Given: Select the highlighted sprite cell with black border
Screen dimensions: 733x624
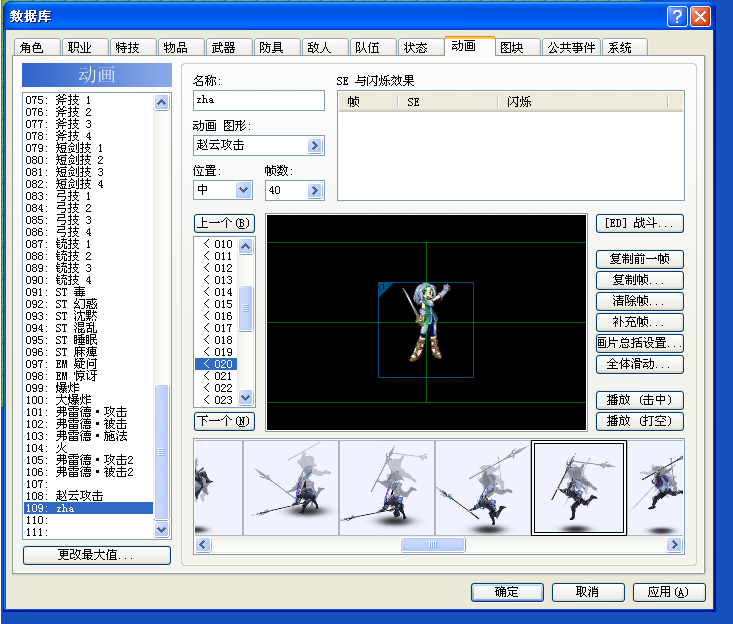Looking at the screenshot, I should click(579, 488).
